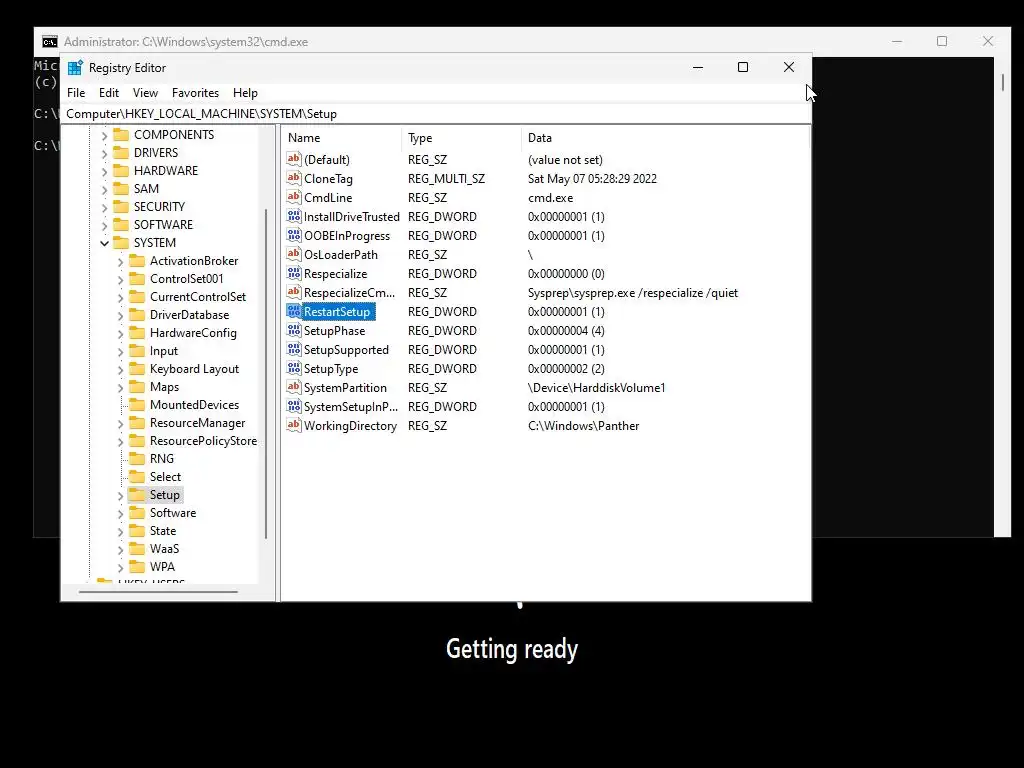Sort values by Name column header
The width and height of the screenshot is (1024, 768).
click(342, 138)
